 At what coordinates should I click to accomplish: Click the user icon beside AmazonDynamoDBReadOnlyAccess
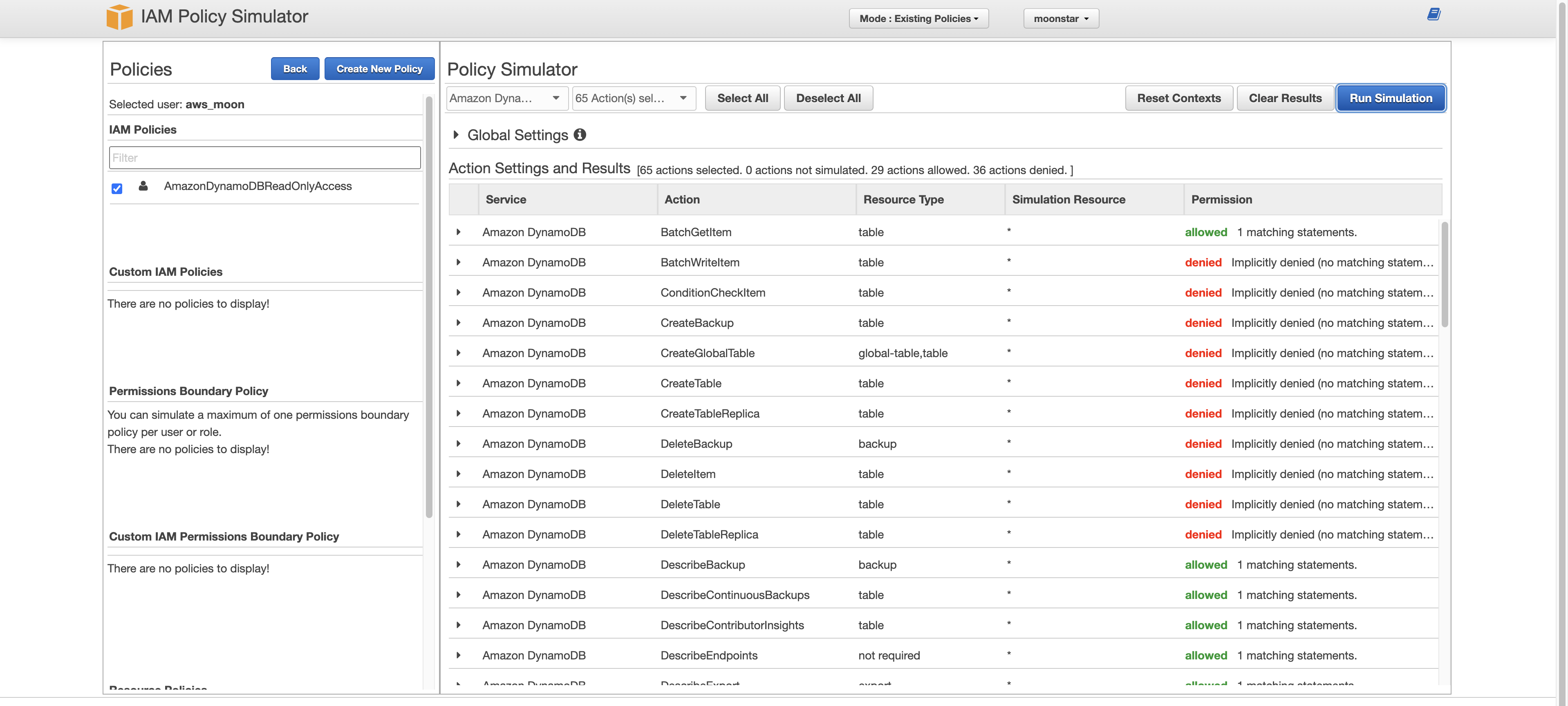(143, 186)
